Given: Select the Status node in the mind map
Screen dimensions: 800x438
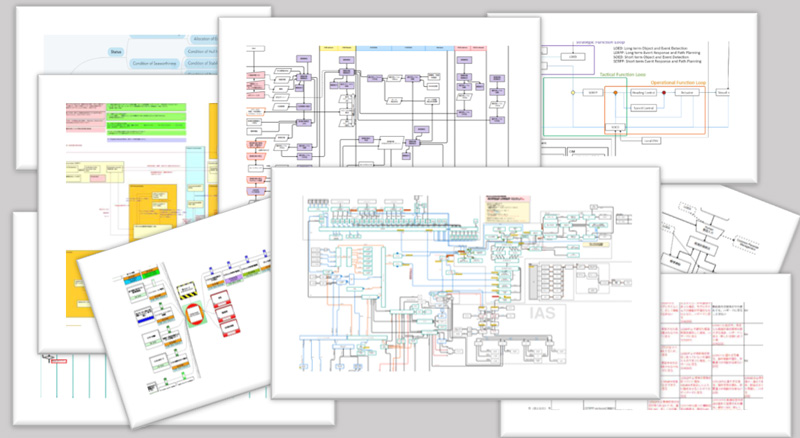Looking at the screenshot, I should [x=116, y=52].
